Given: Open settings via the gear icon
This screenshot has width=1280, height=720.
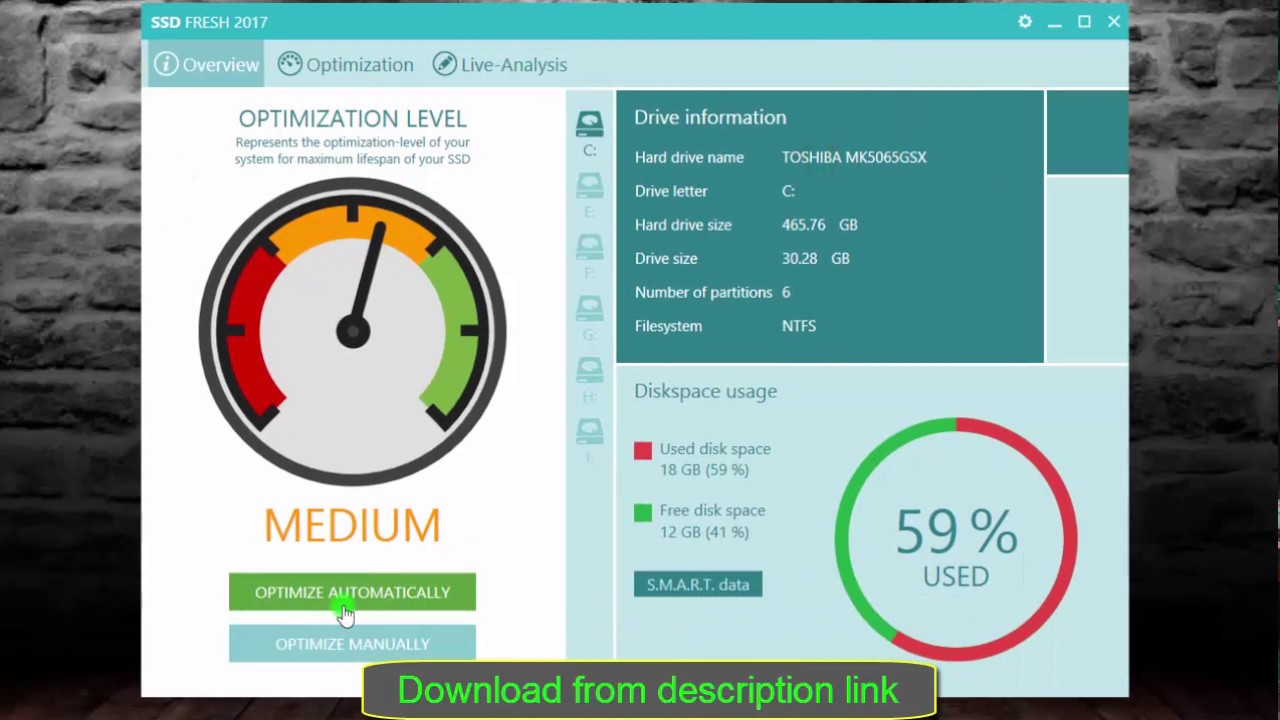Looking at the screenshot, I should tap(1025, 21).
